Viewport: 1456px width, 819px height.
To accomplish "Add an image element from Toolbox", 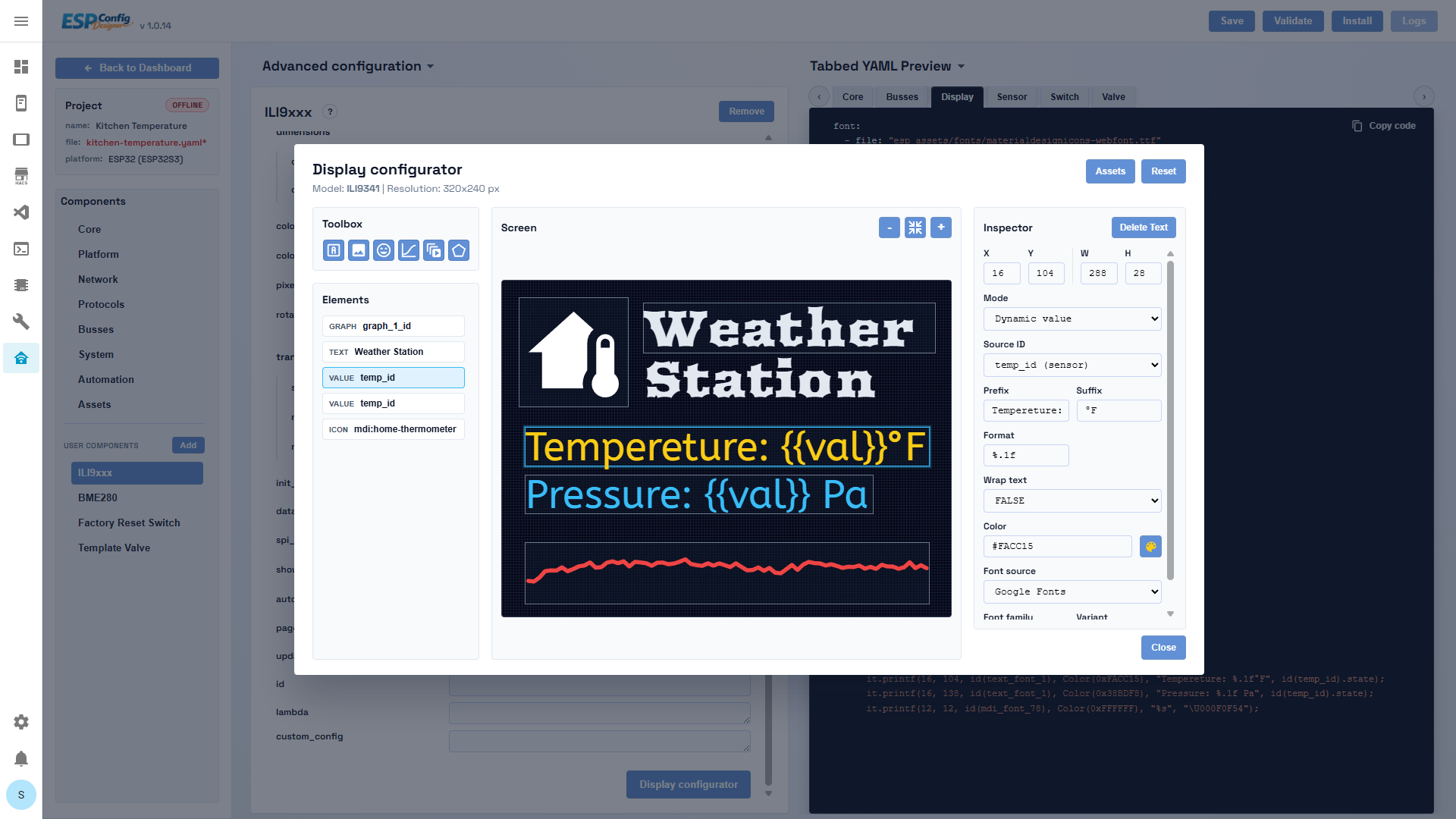I will (x=359, y=250).
